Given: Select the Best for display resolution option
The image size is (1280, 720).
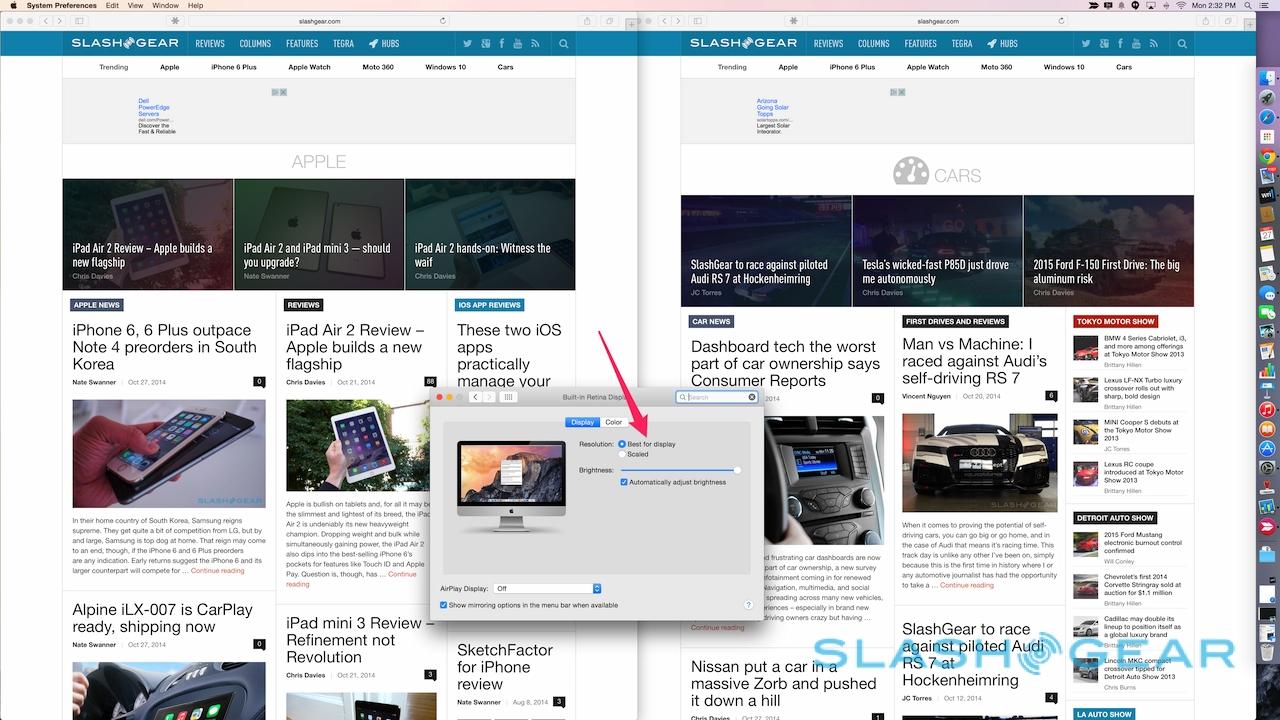Looking at the screenshot, I should [623, 443].
